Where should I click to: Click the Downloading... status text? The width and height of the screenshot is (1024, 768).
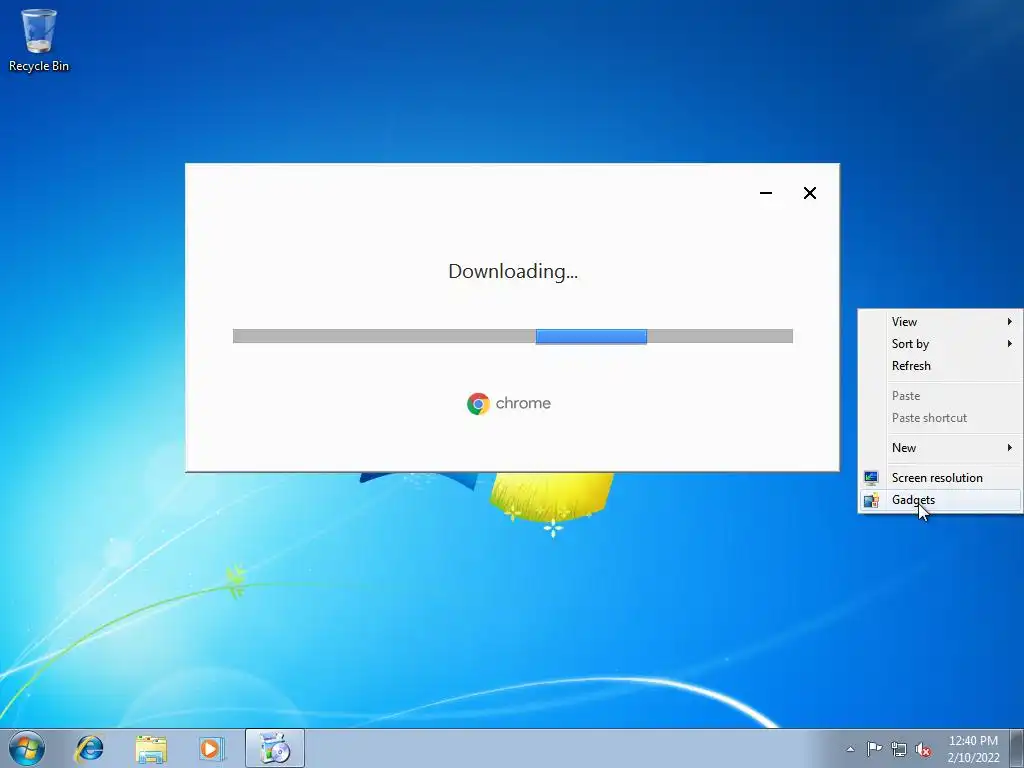pyautogui.click(x=513, y=271)
